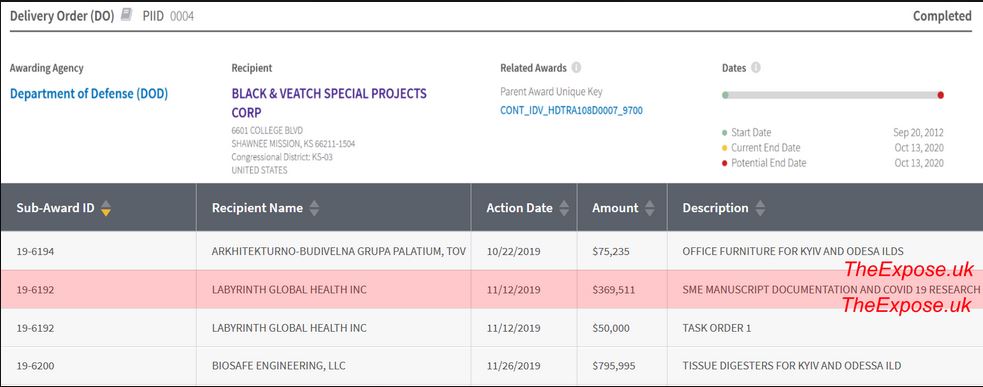Click the info icon next to Related Awards
983x387 pixels.
576,68
